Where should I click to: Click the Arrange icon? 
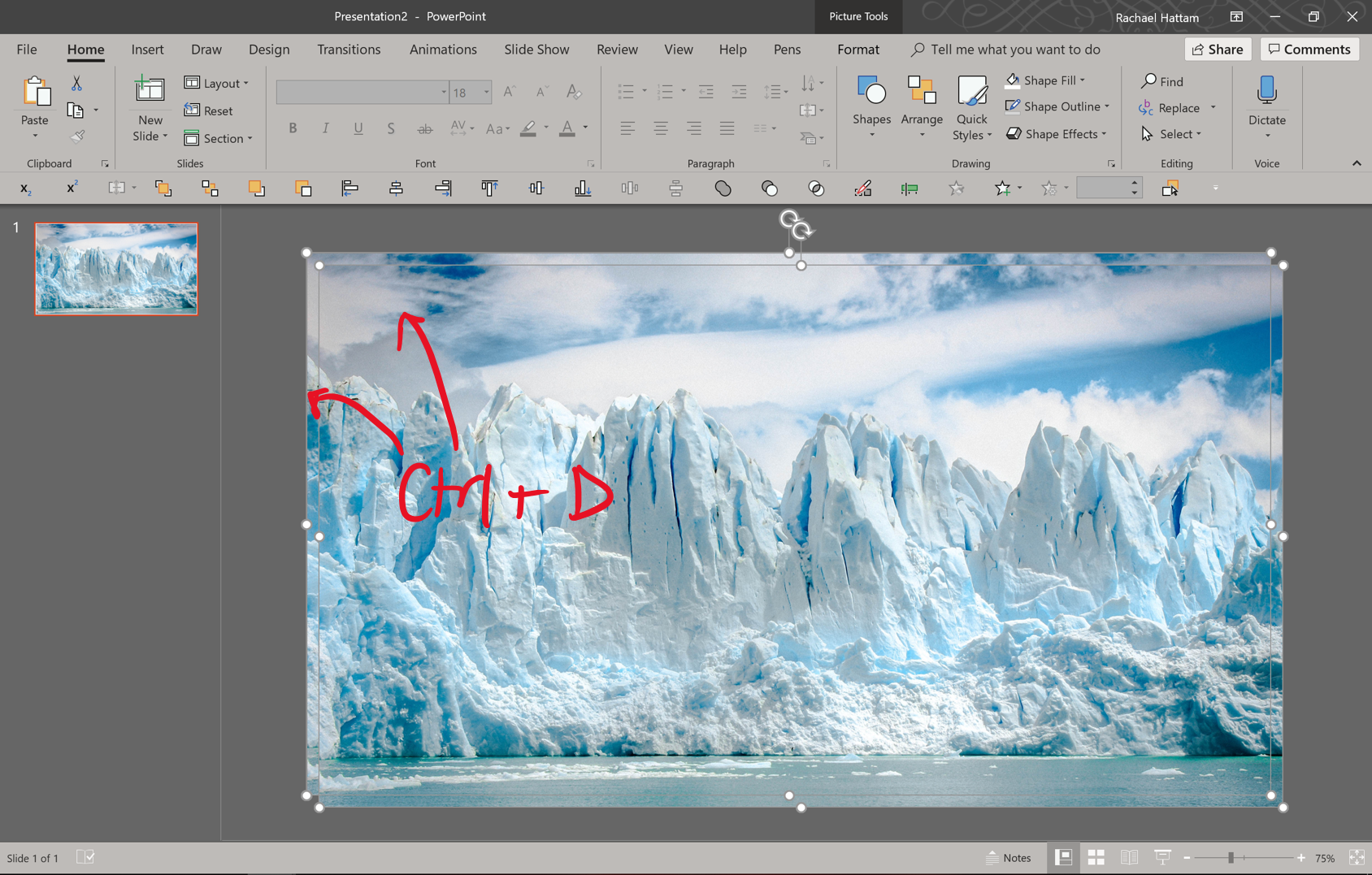(921, 106)
